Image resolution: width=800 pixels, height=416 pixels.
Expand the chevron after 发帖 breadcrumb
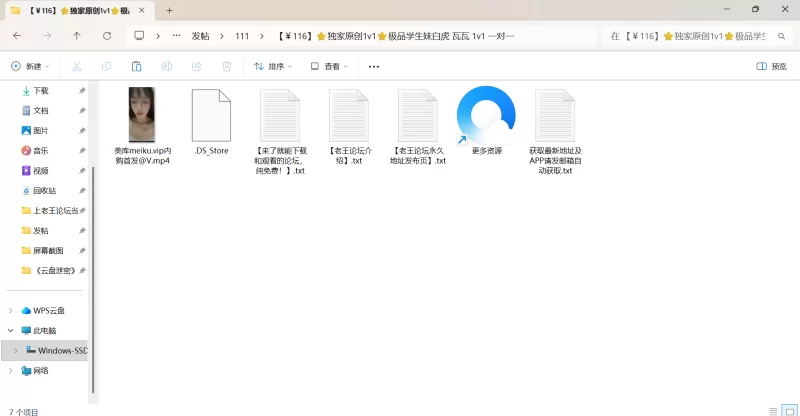coord(222,36)
